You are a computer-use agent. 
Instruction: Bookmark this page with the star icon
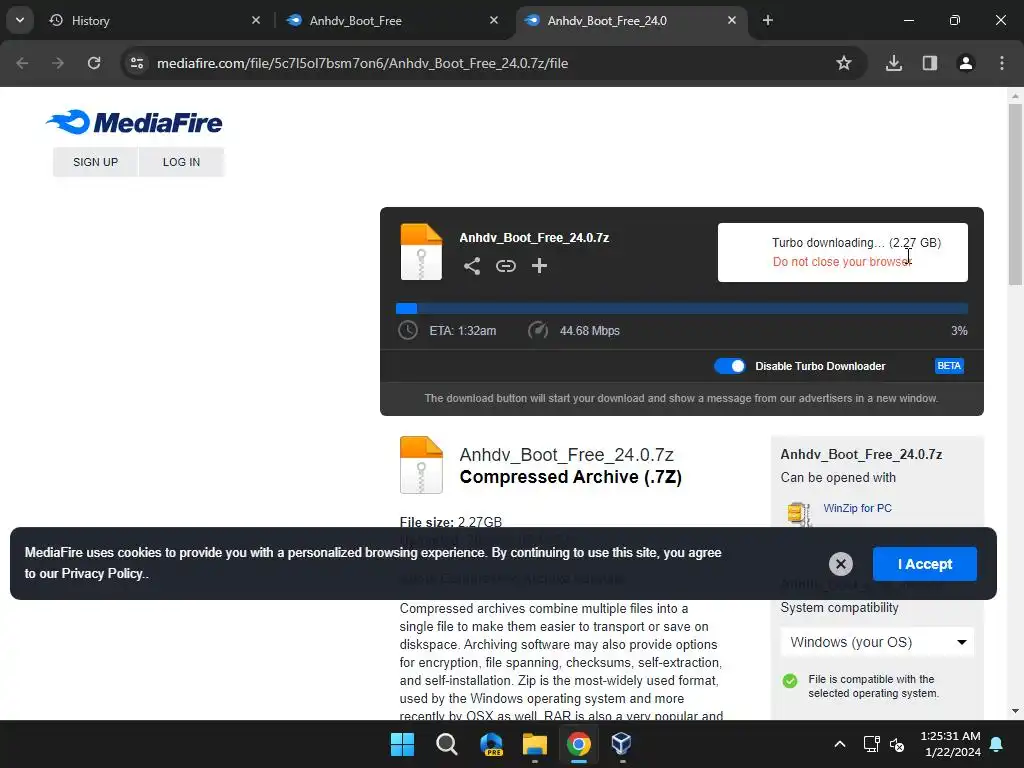tap(844, 63)
